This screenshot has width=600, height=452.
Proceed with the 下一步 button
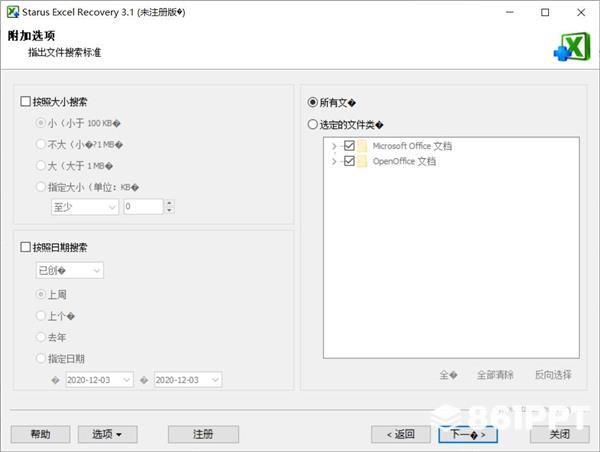[468, 434]
